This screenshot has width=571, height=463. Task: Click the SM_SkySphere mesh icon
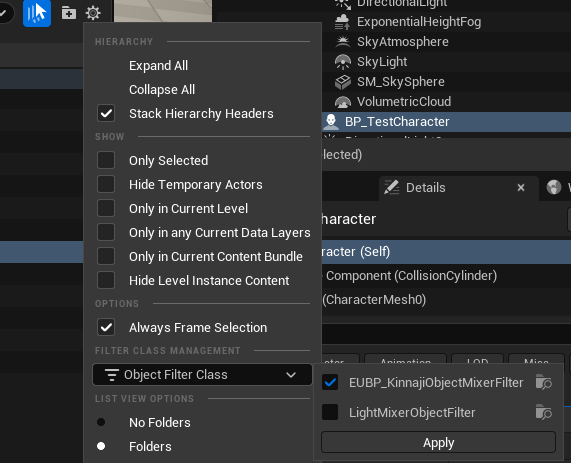pos(342,82)
